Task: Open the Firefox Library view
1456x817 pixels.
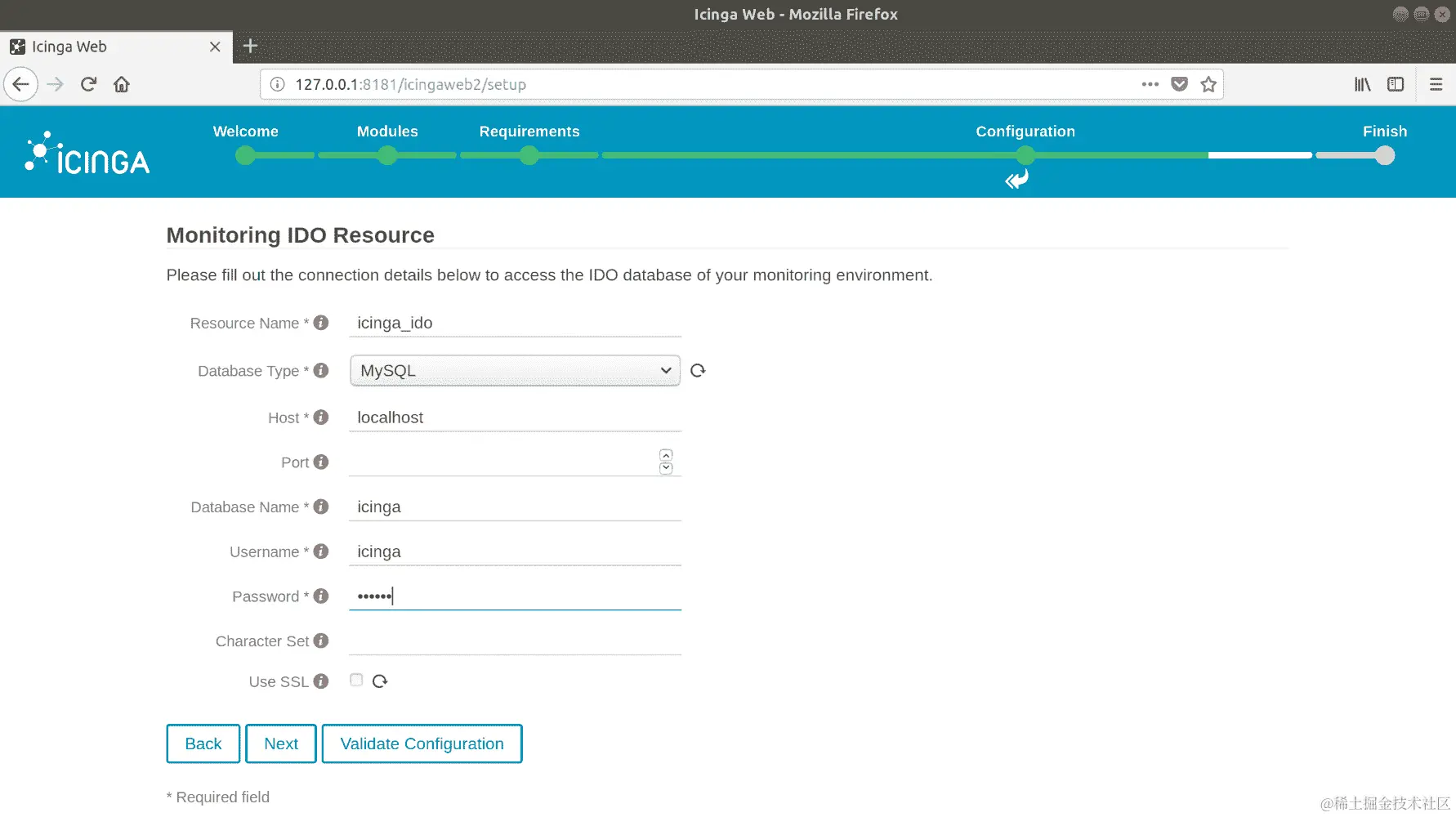Action: tap(1363, 84)
